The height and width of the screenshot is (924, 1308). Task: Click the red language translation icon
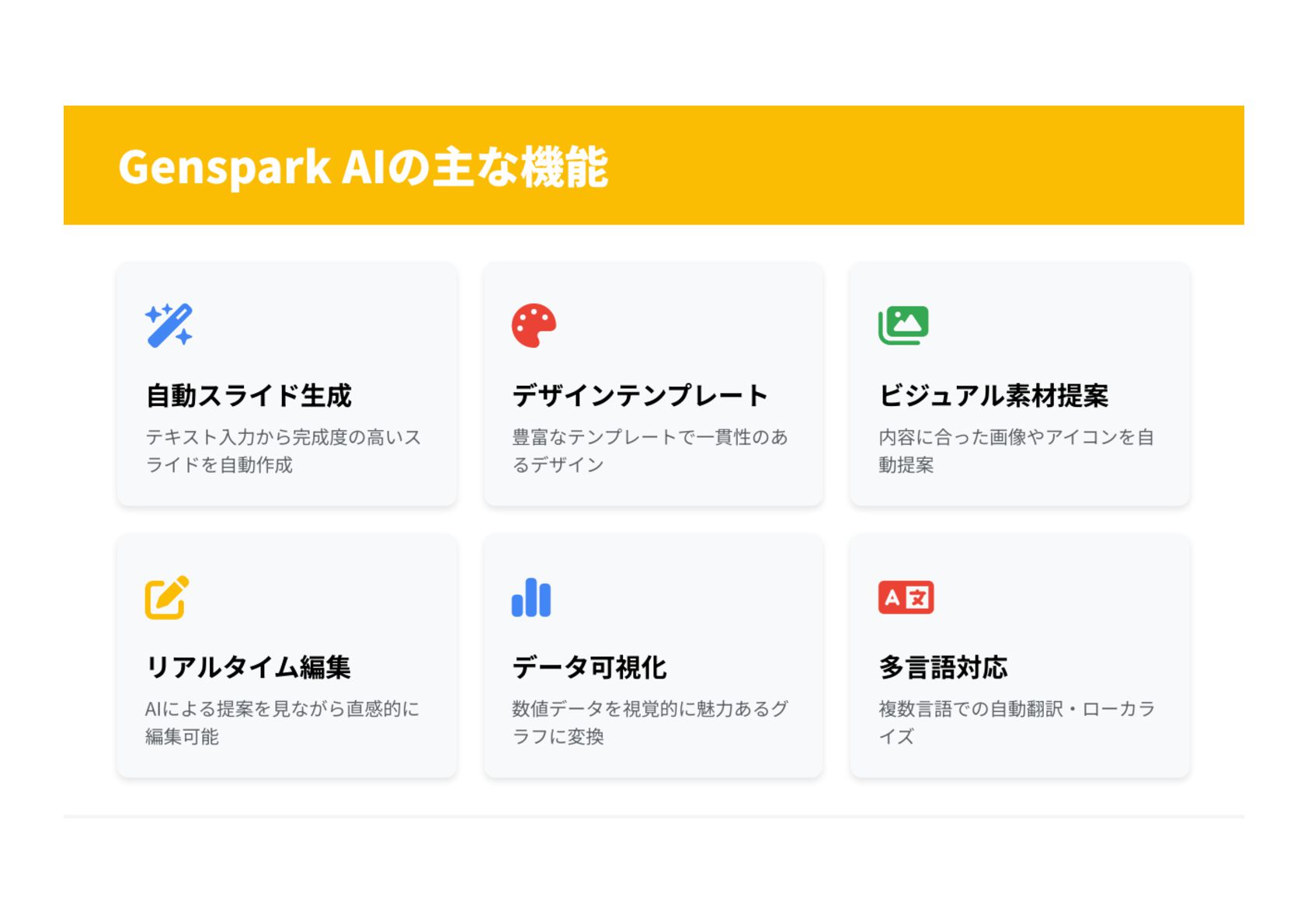(906, 597)
